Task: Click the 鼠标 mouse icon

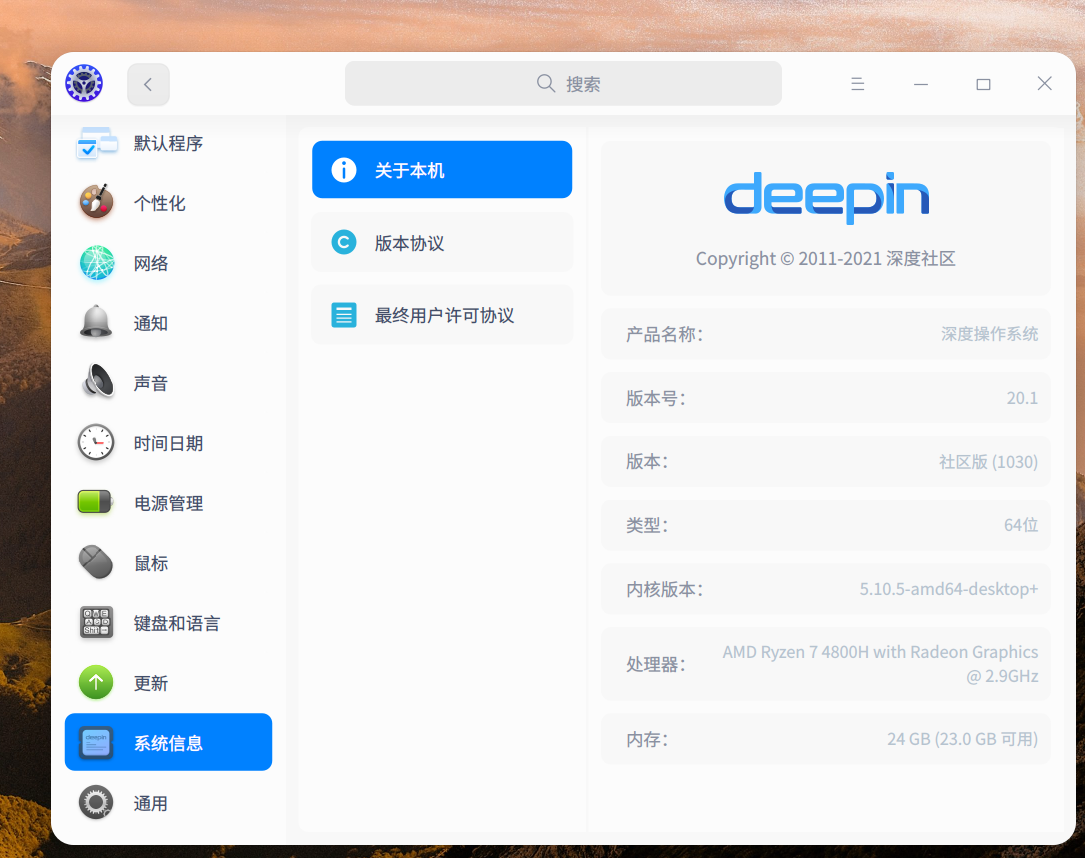Action: pos(96,562)
